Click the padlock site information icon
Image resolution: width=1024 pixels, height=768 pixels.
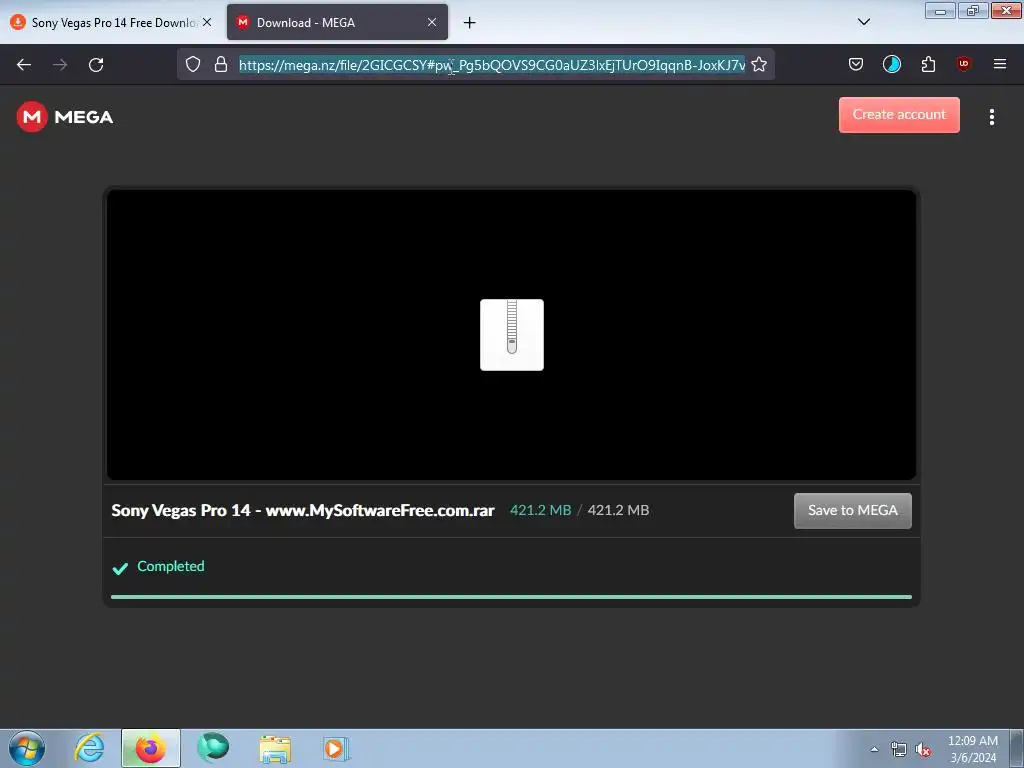click(221, 64)
